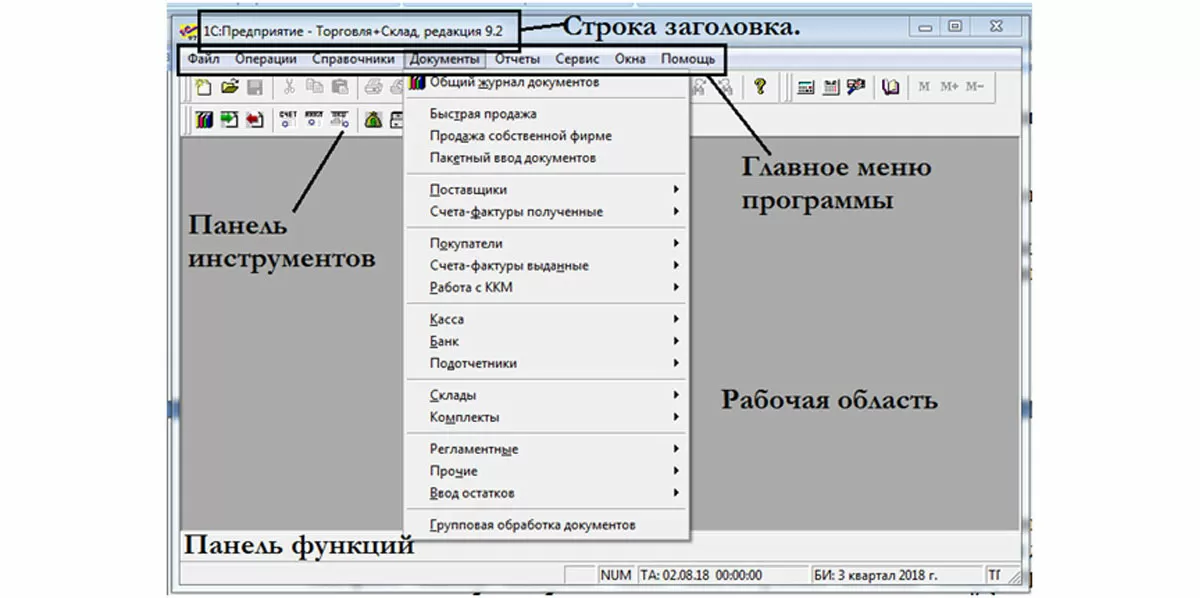Image resolution: width=1200 pixels, height=598 pixels.
Task: Open the Окна menu
Action: pyautogui.click(x=630, y=59)
